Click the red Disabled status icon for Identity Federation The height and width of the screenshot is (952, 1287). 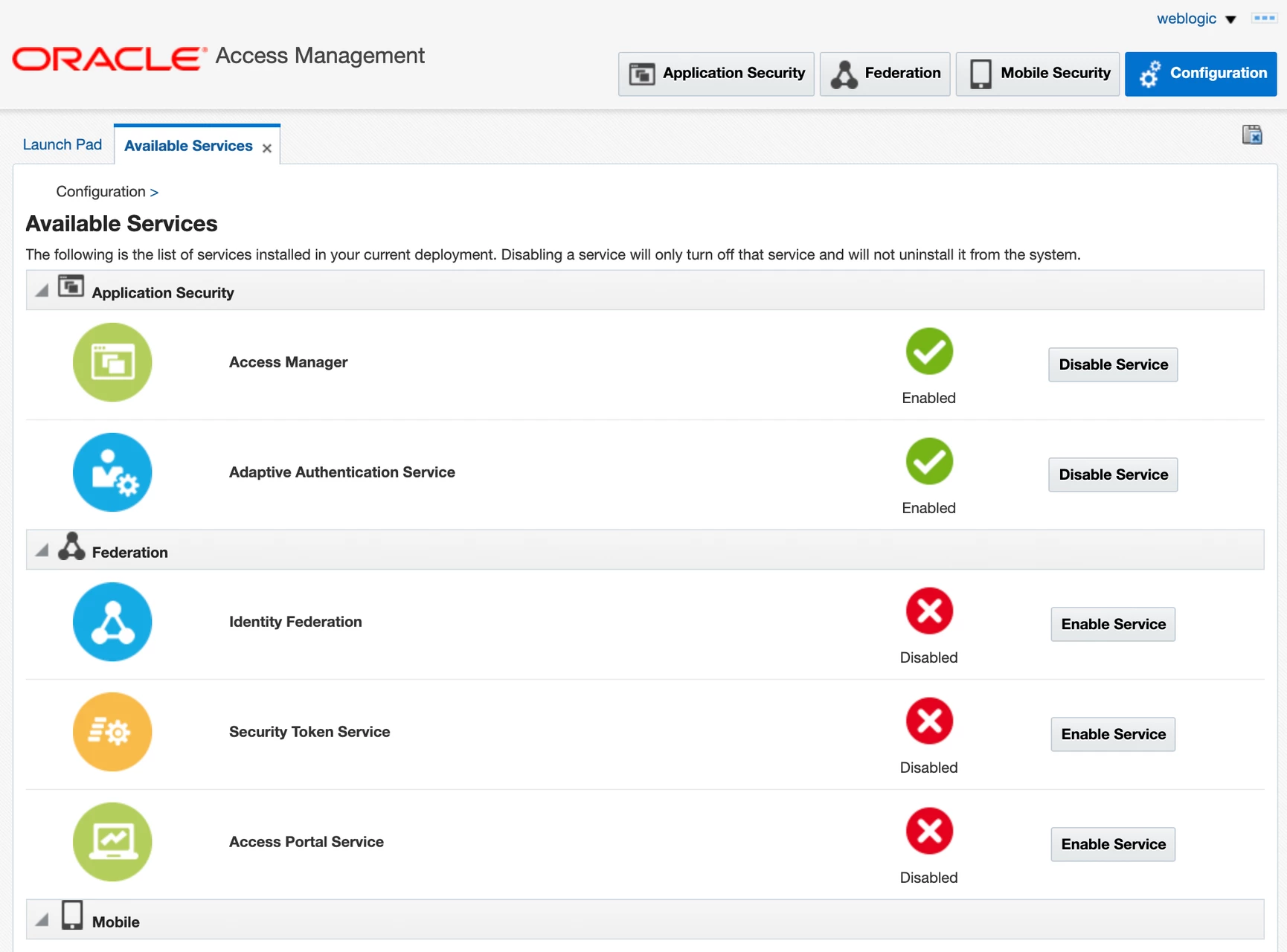[929, 611]
